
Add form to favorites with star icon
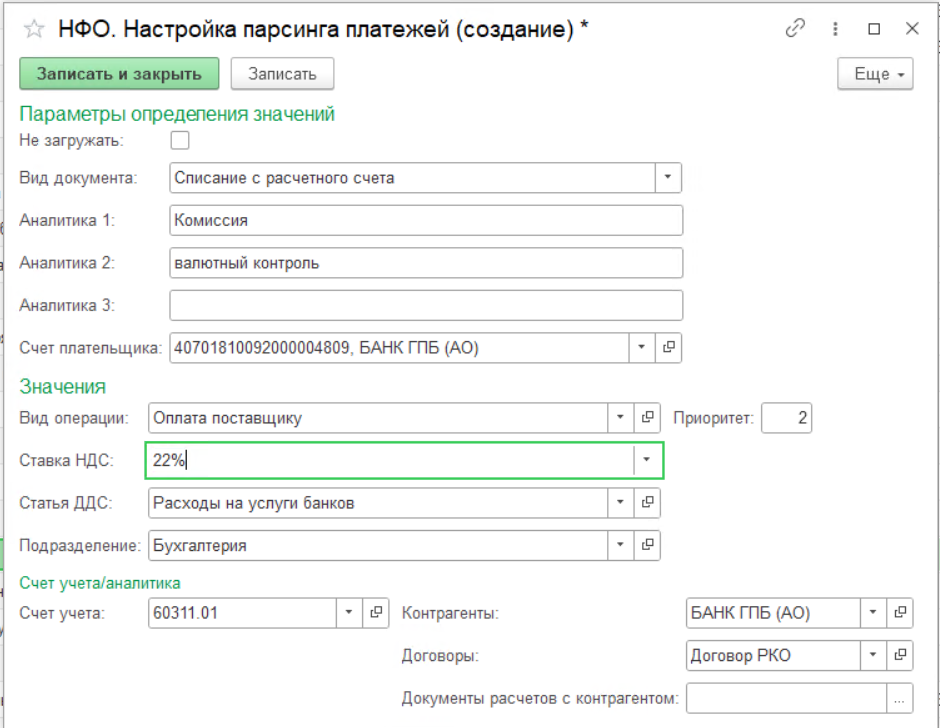click(33, 29)
